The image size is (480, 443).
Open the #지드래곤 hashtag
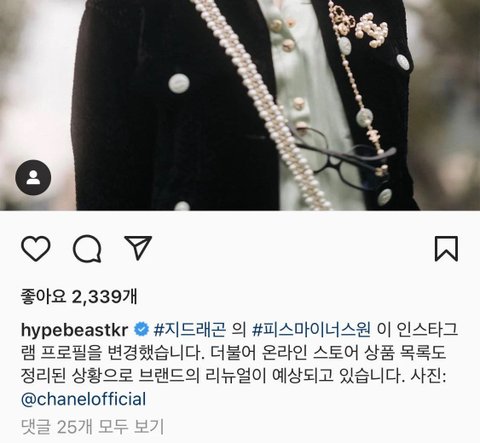coord(189,330)
